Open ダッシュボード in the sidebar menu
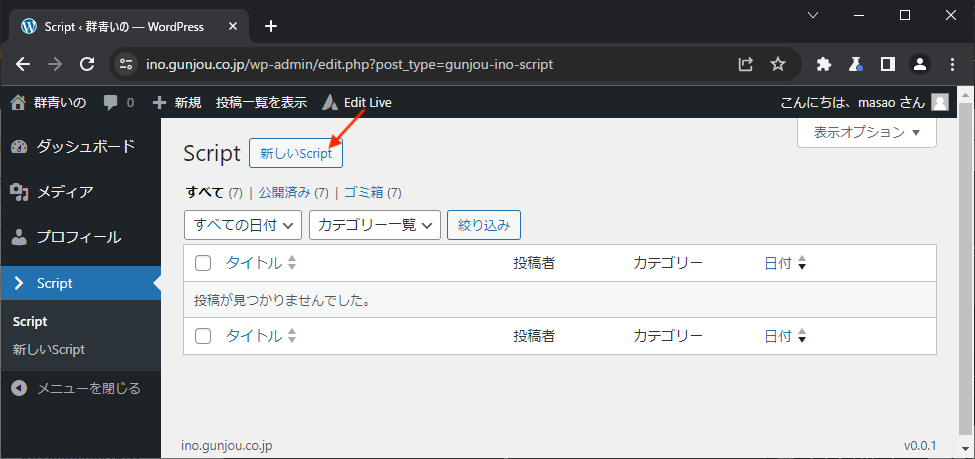This screenshot has width=975, height=459. click(x=85, y=146)
